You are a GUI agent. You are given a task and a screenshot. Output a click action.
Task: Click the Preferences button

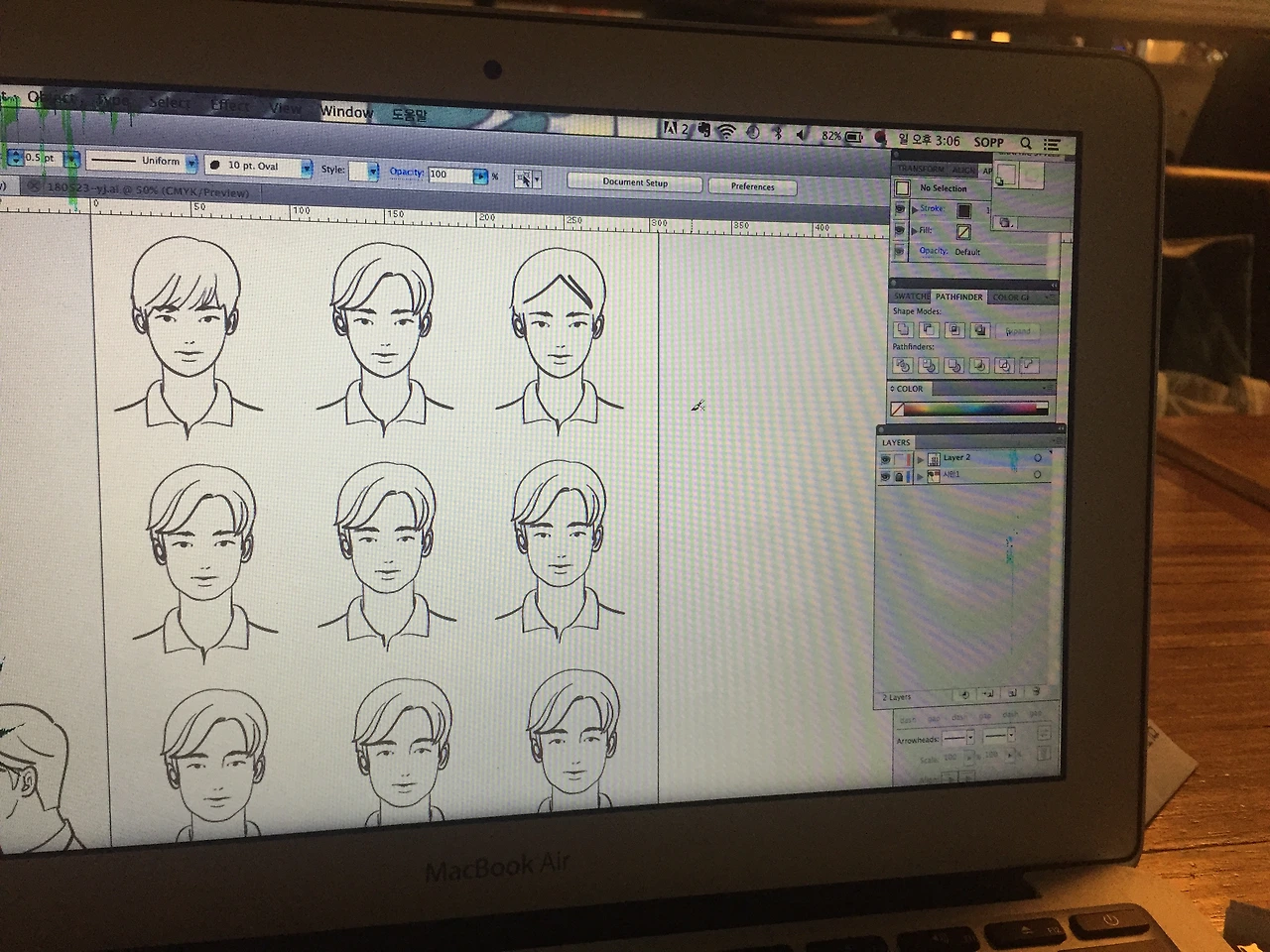pyautogui.click(x=752, y=186)
